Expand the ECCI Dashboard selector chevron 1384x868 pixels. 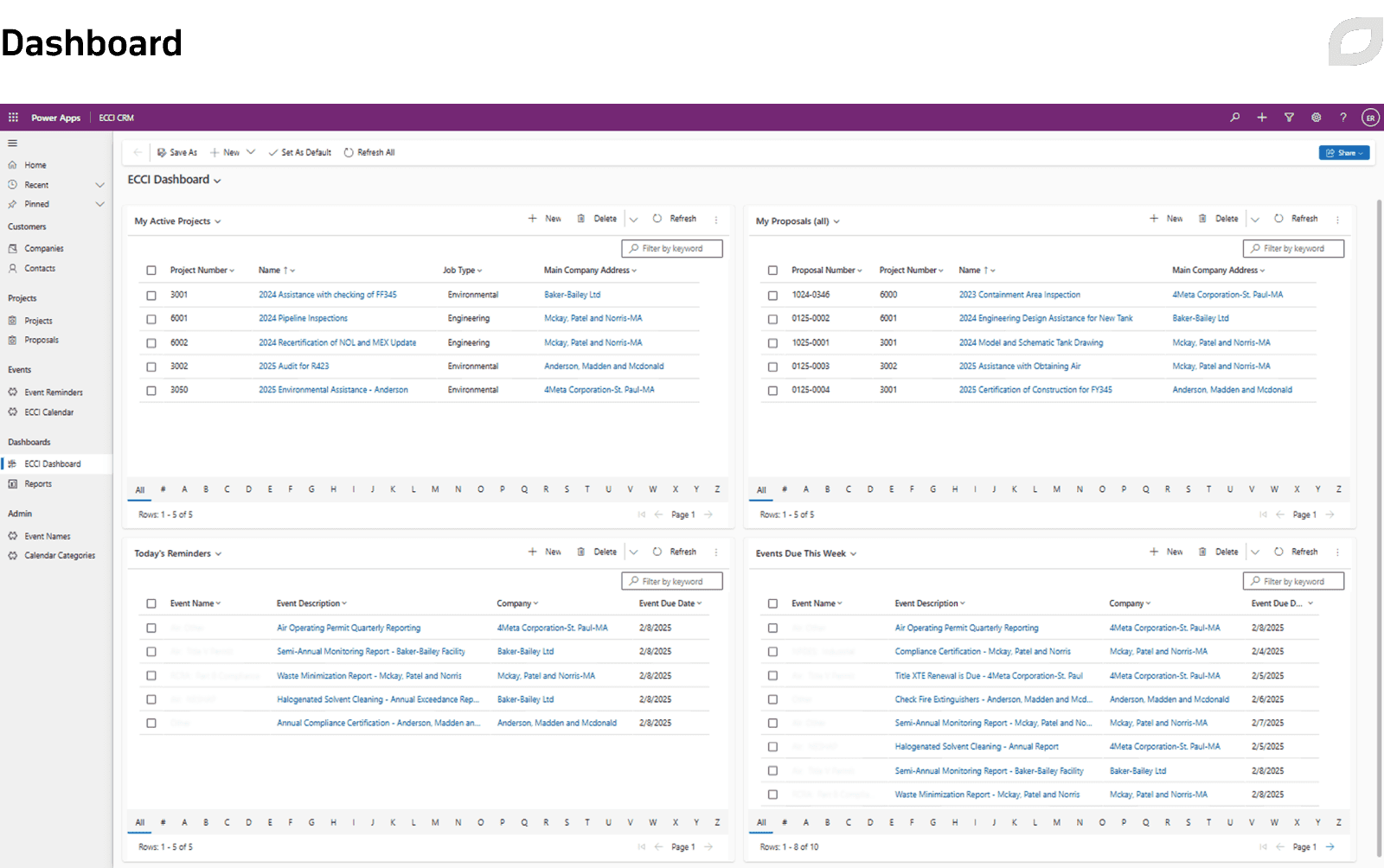pyautogui.click(x=217, y=181)
